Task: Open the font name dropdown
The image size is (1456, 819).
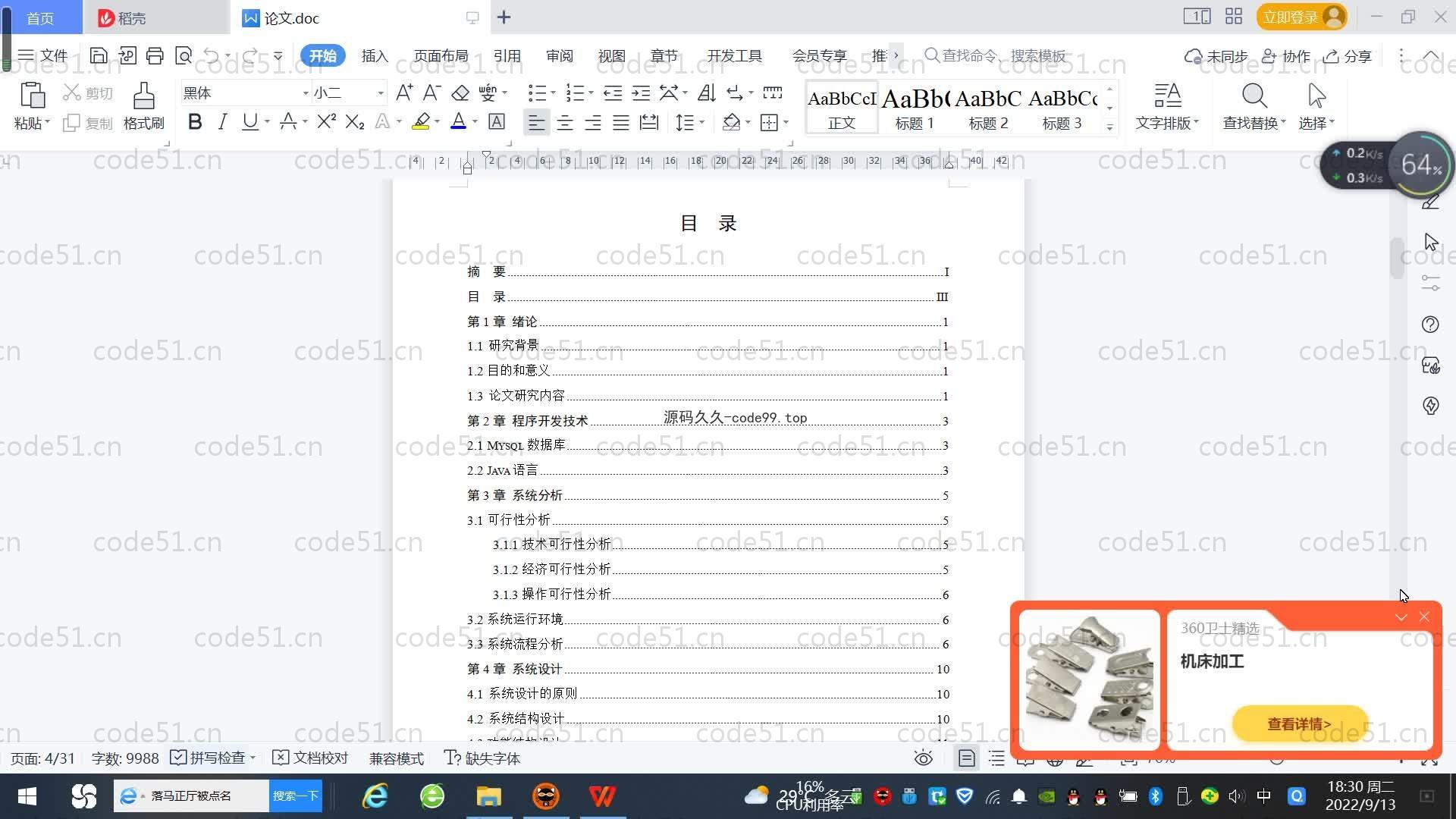Action: (x=306, y=93)
